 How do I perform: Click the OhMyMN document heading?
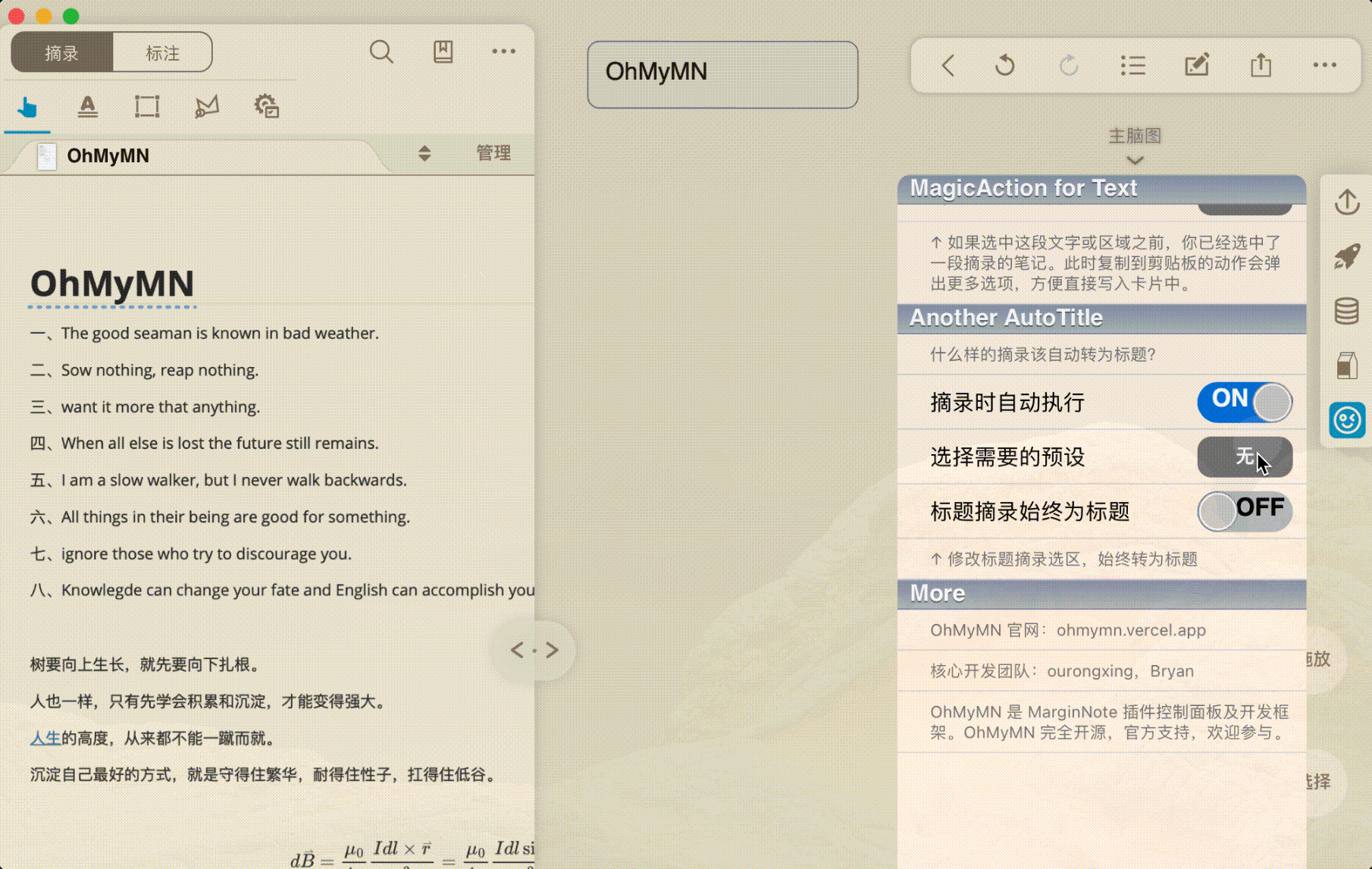click(x=112, y=284)
